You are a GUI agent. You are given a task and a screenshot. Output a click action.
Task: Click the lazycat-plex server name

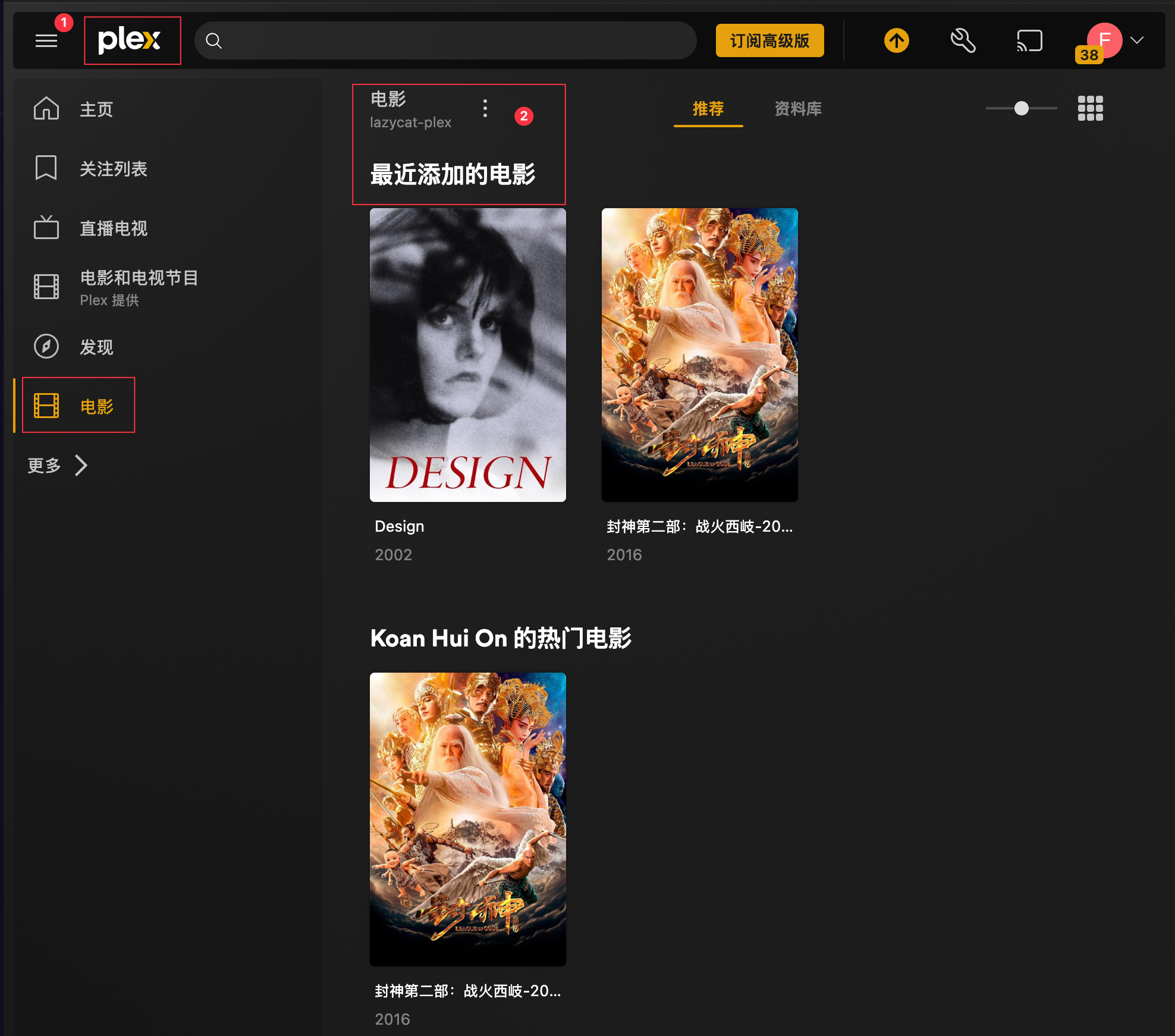[x=411, y=123]
